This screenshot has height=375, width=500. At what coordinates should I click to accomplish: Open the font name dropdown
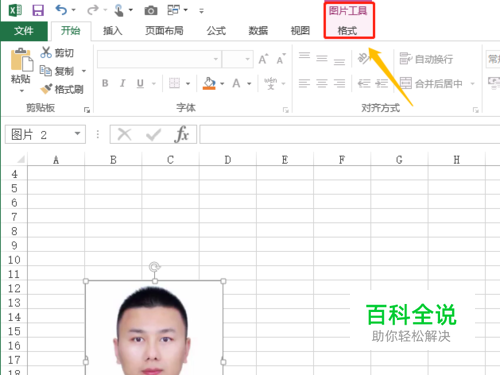[216, 59]
